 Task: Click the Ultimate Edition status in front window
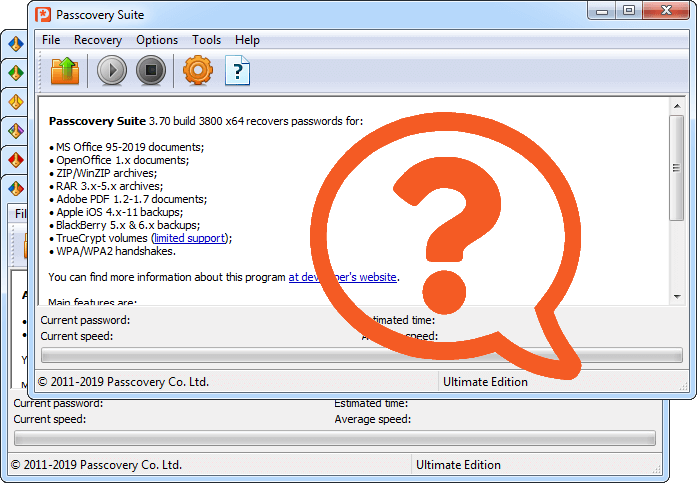(x=485, y=382)
